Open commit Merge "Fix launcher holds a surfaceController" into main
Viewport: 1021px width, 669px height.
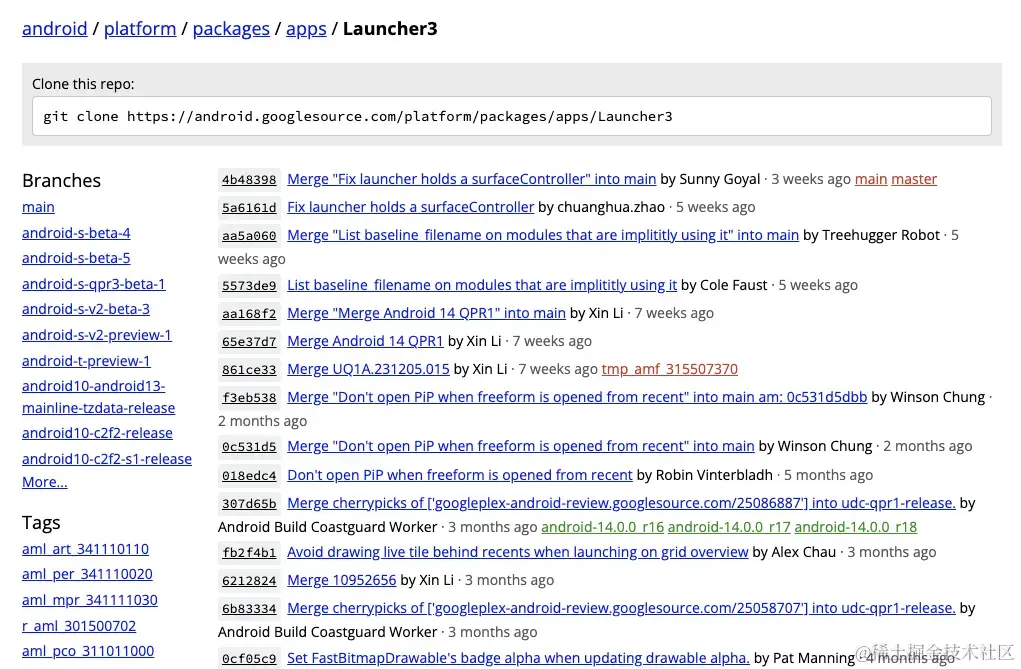(x=471, y=179)
